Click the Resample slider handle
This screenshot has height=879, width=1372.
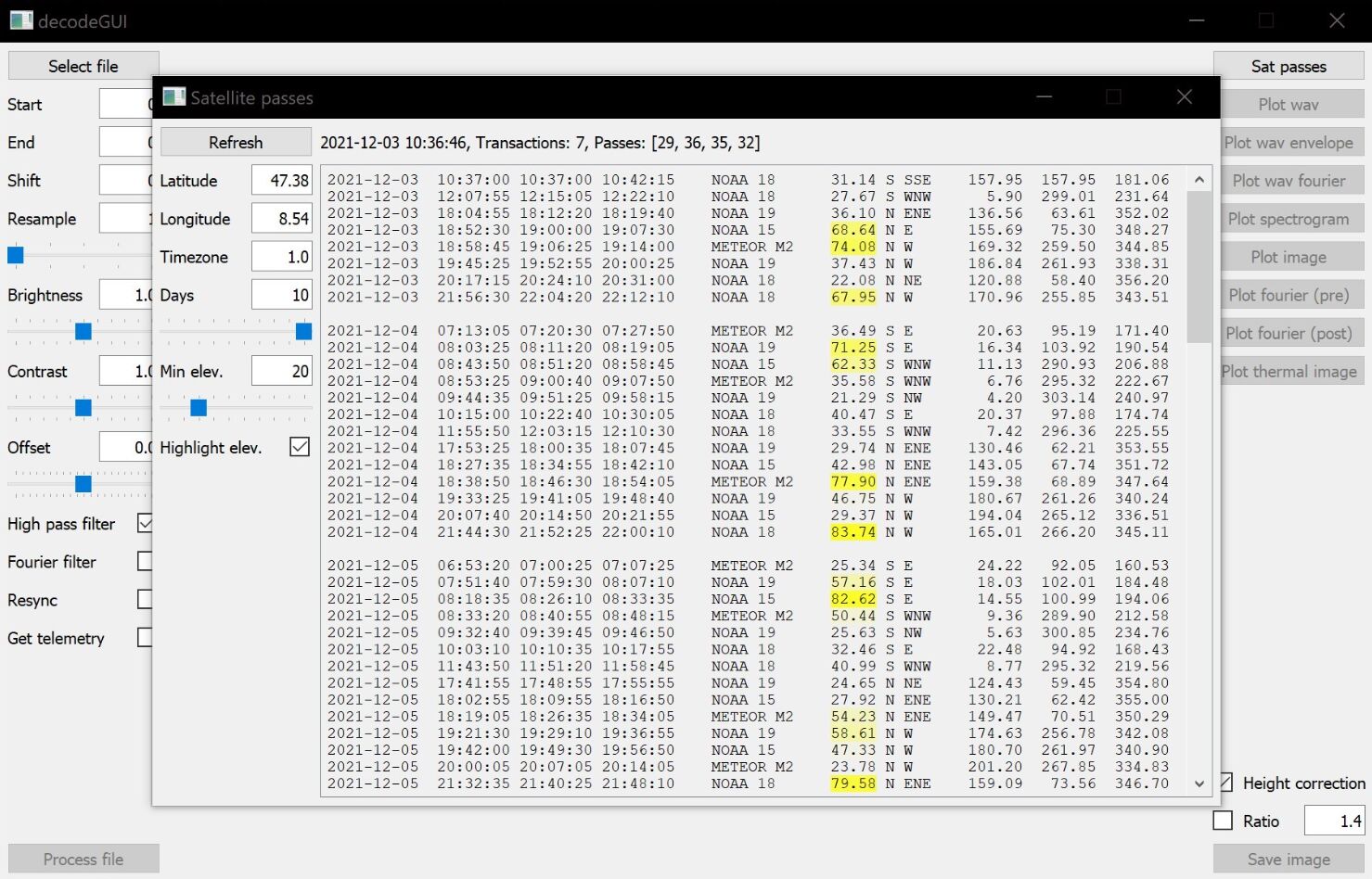[16, 255]
